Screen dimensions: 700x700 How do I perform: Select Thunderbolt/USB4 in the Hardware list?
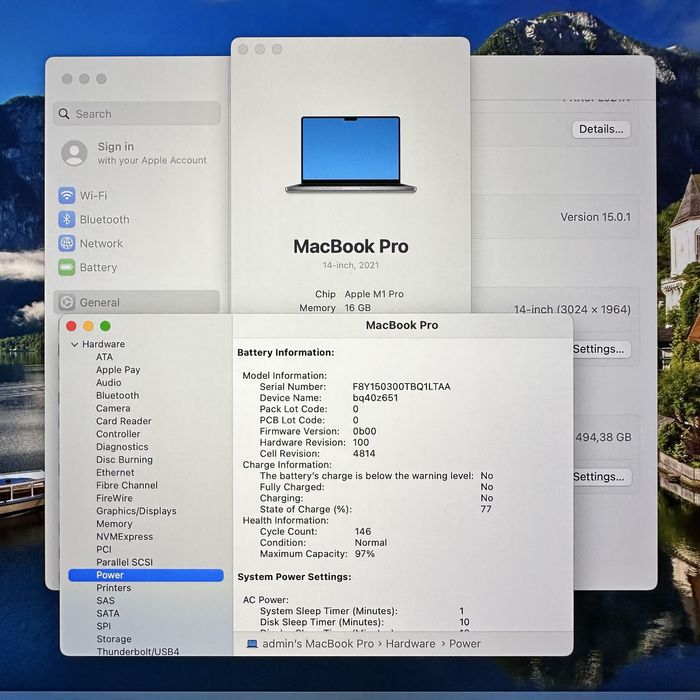(138, 651)
